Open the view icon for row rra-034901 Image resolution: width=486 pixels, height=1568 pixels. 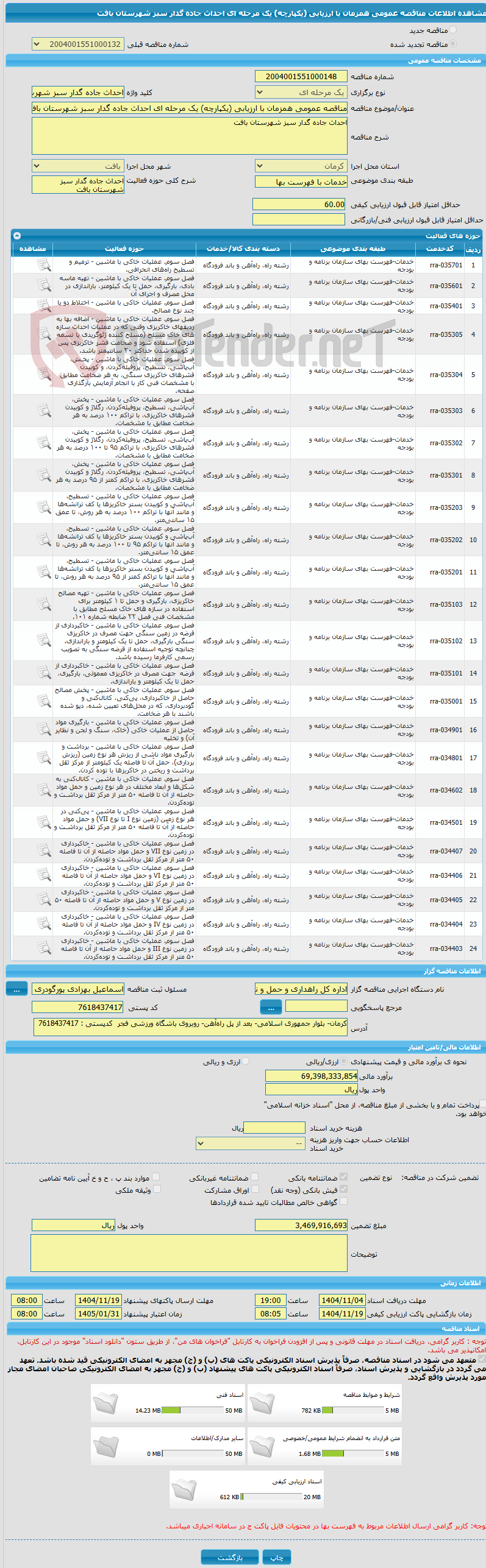click(x=44, y=729)
